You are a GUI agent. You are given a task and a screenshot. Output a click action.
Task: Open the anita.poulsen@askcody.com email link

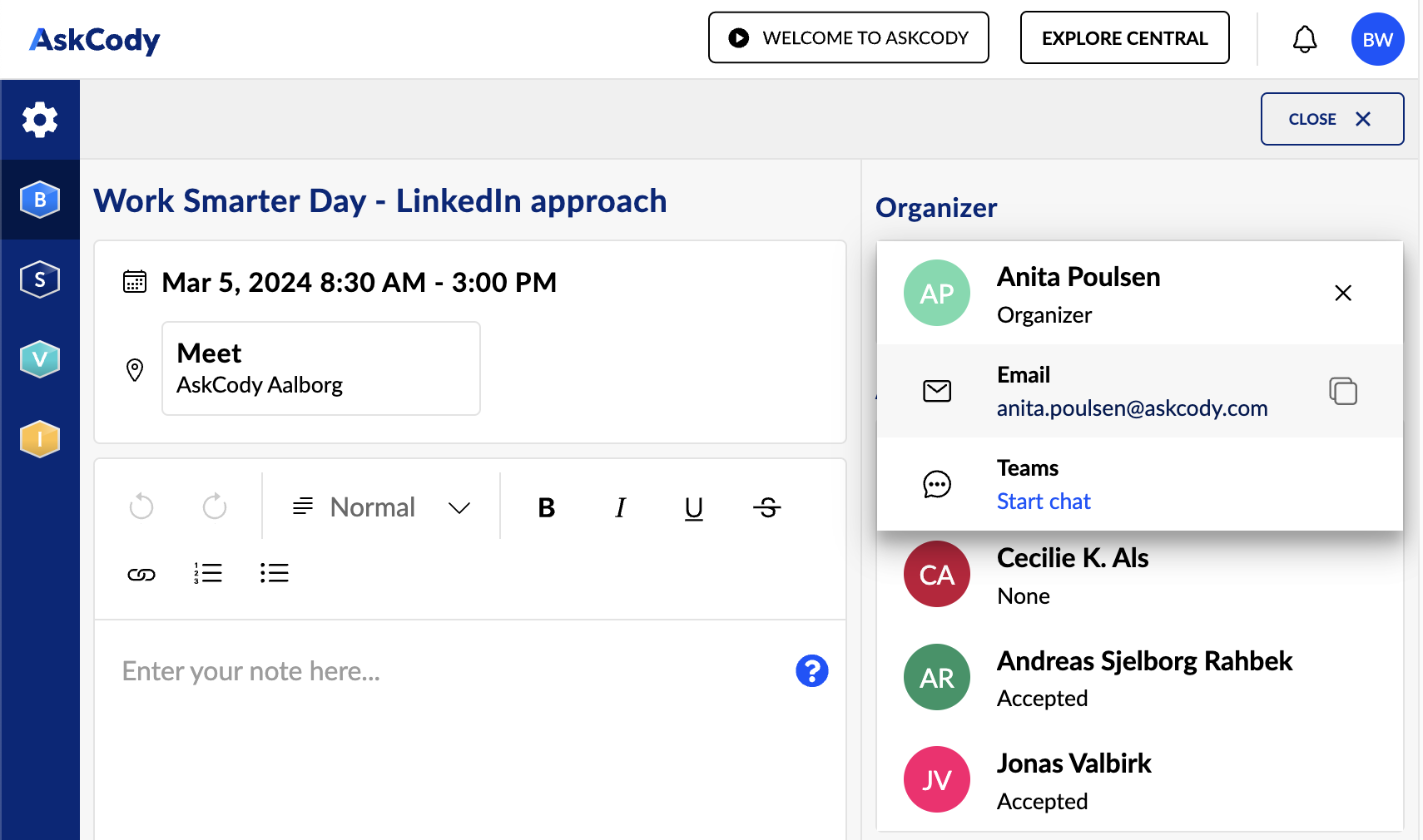click(x=1132, y=408)
